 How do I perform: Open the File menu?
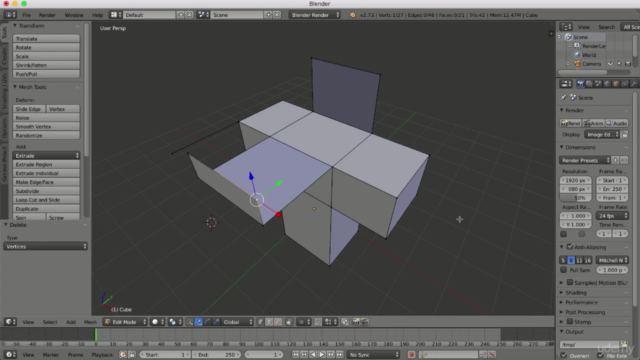27,15
